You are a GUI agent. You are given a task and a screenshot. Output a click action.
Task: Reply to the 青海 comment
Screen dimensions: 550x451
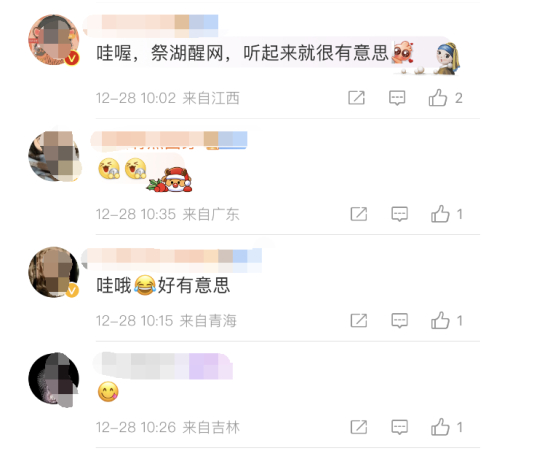point(400,321)
